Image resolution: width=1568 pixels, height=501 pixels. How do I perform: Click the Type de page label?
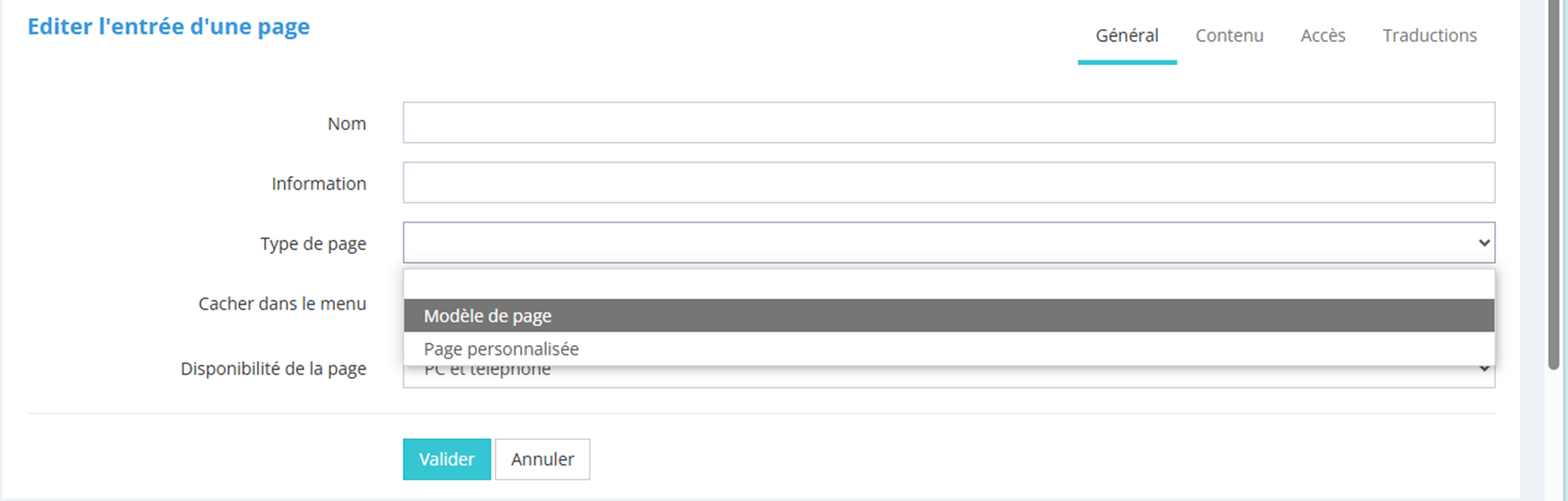[x=313, y=244]
